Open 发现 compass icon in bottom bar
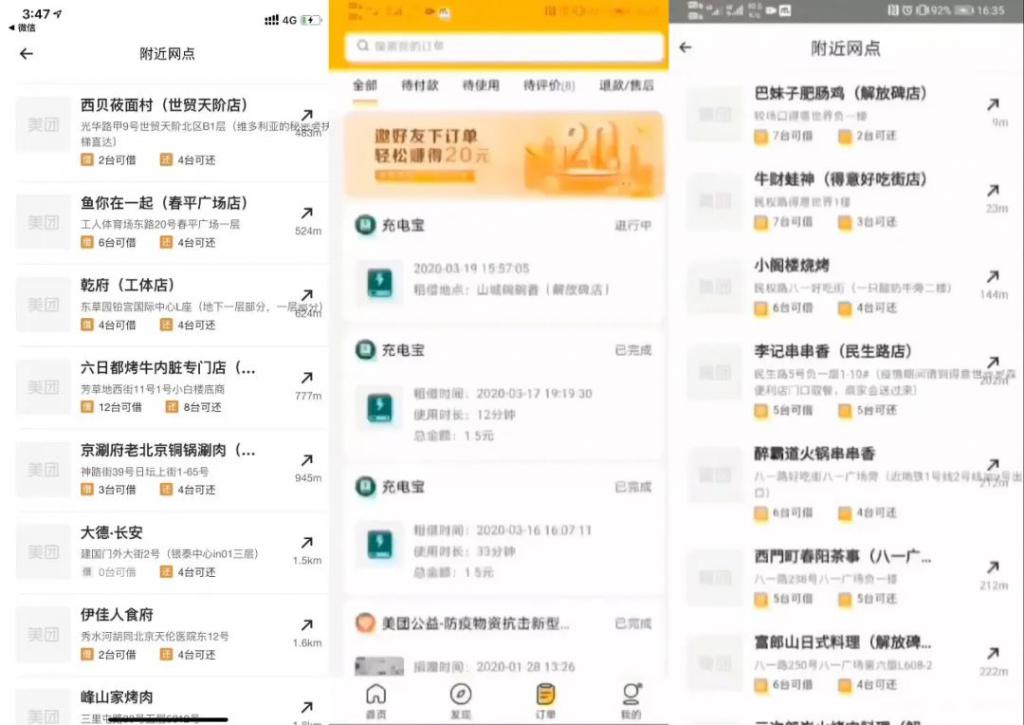 [x=461, y=698]
